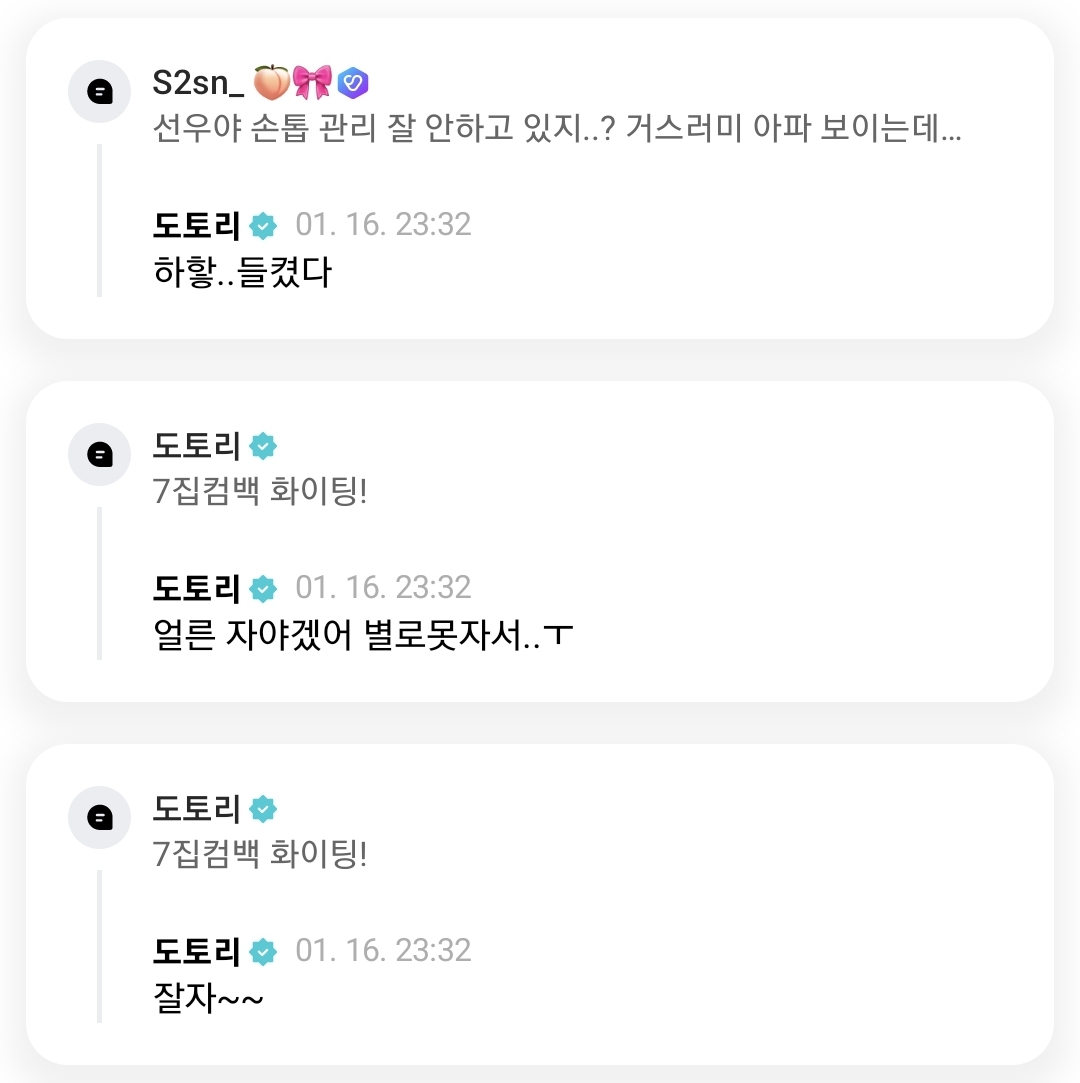Click 도토리 avatar in bottom comment card
This screenshot has height=1083, width=1080.
point(99,817)
